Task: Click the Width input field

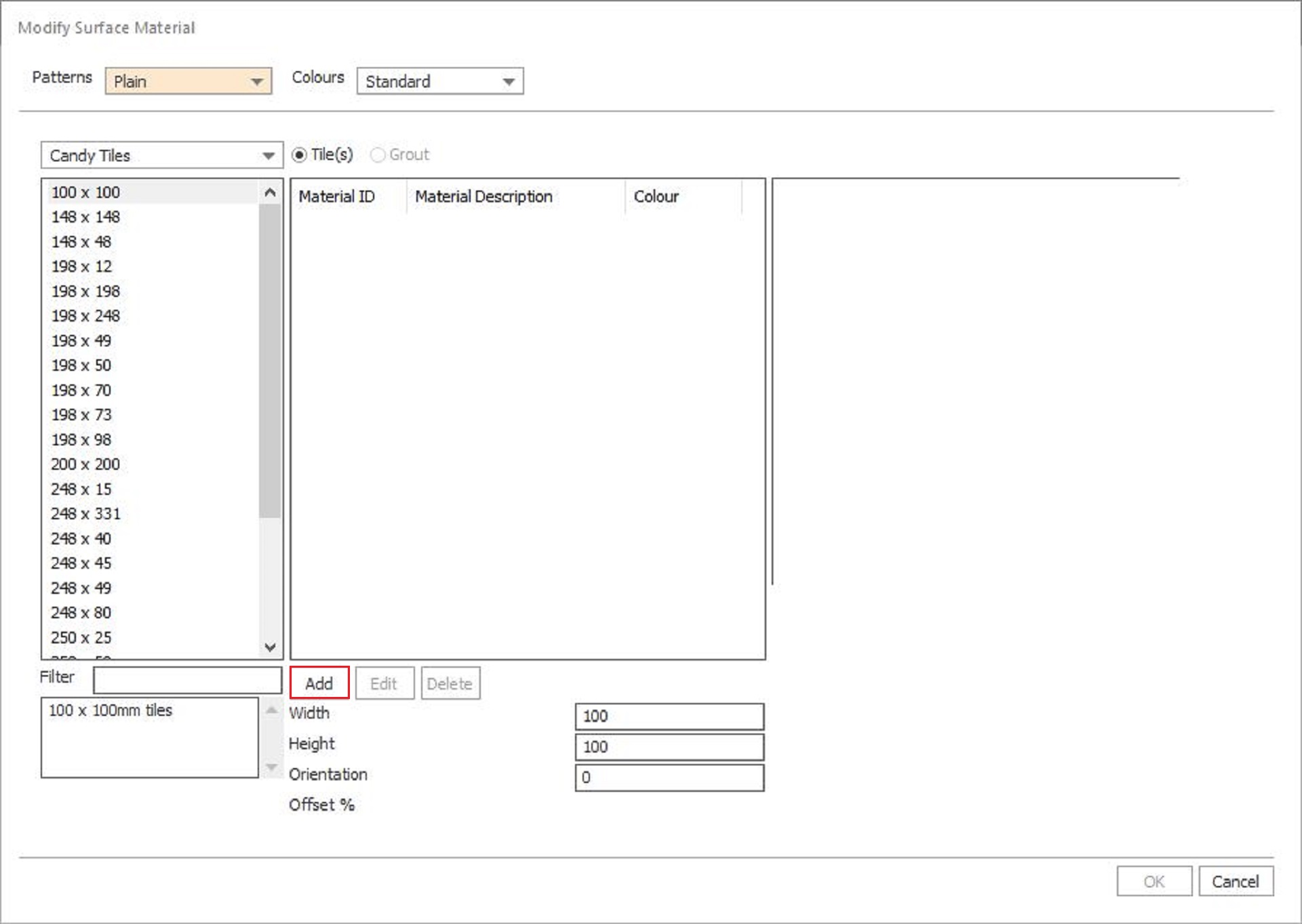Action: pos(669,716)
